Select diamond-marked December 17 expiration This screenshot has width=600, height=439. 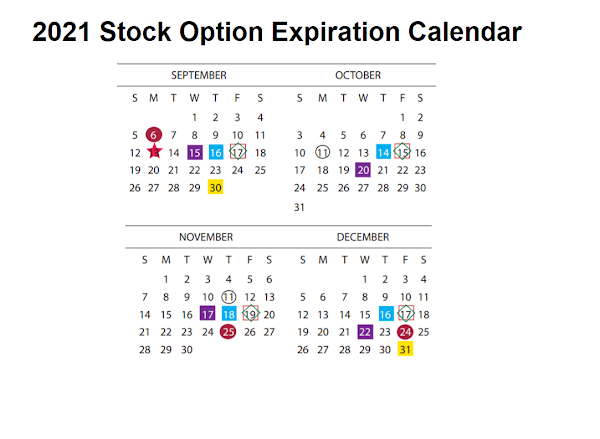[x=406, y=314]
